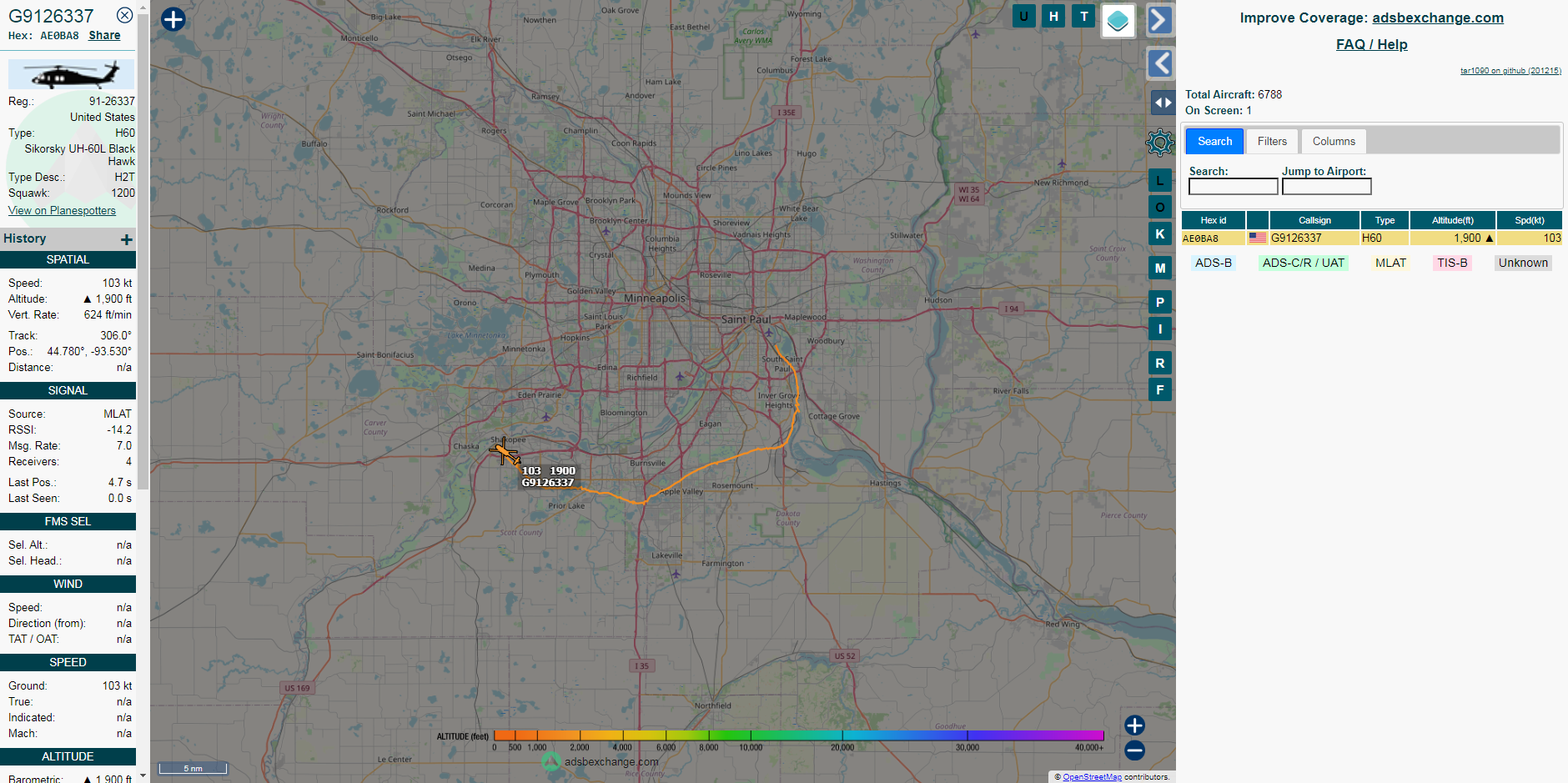Viewport: 1568px width, 783px height.
Task: Expand the History section plus icon
Action: [127, 239]
